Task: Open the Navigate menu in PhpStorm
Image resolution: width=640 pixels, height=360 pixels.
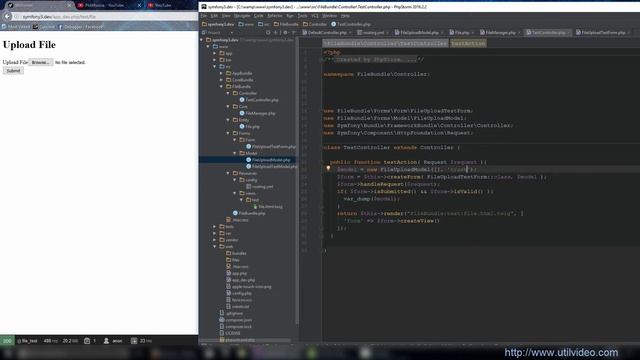Action: 242,16
